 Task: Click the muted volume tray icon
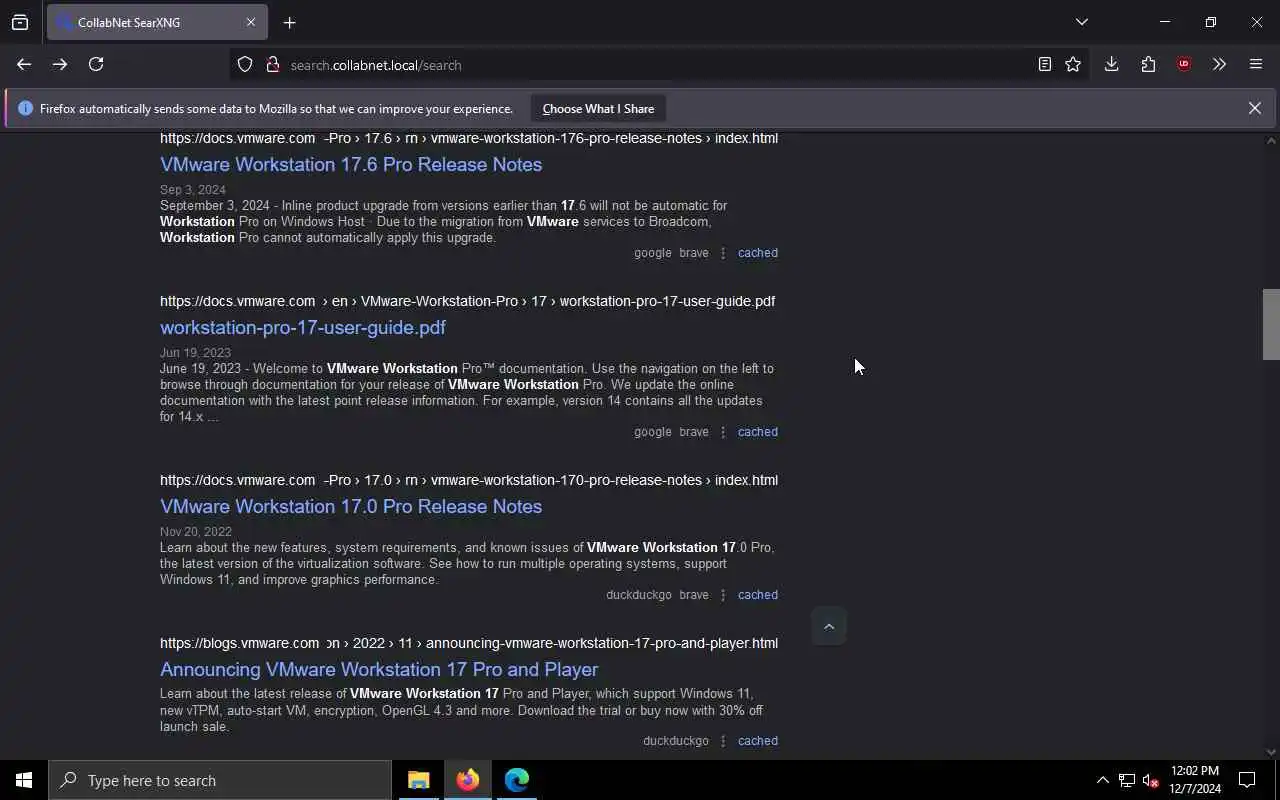[1150, 780]
